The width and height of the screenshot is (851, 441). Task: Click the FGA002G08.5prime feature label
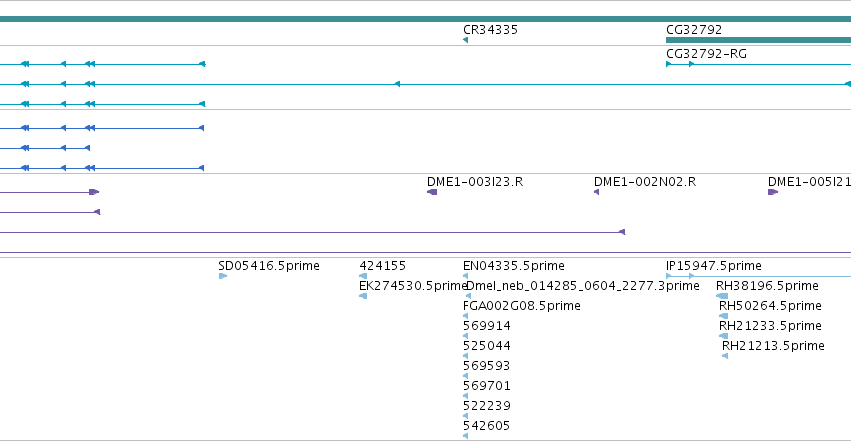(x=522, y=306)
